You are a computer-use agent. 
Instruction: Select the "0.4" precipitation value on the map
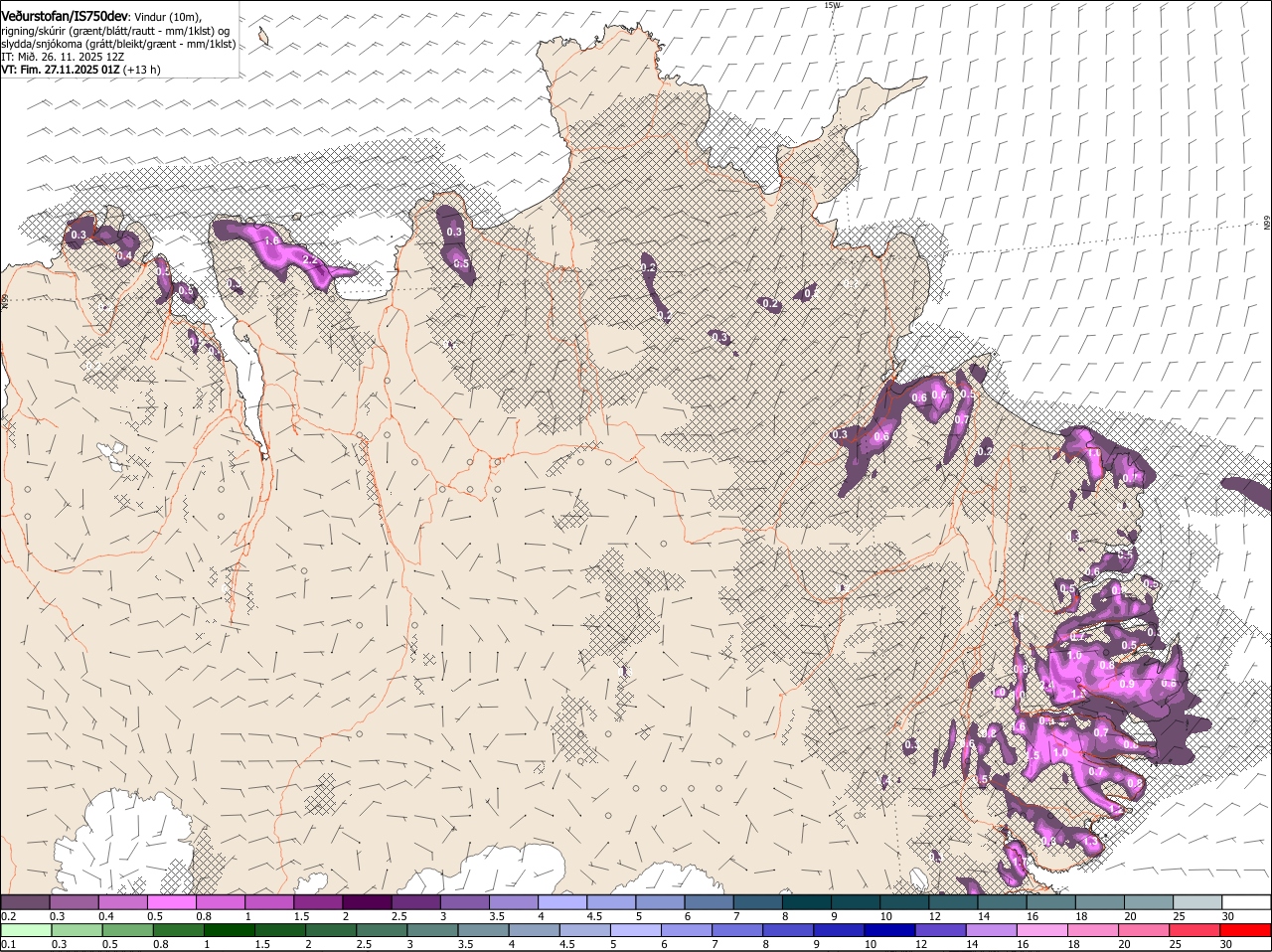coord(124,255)
